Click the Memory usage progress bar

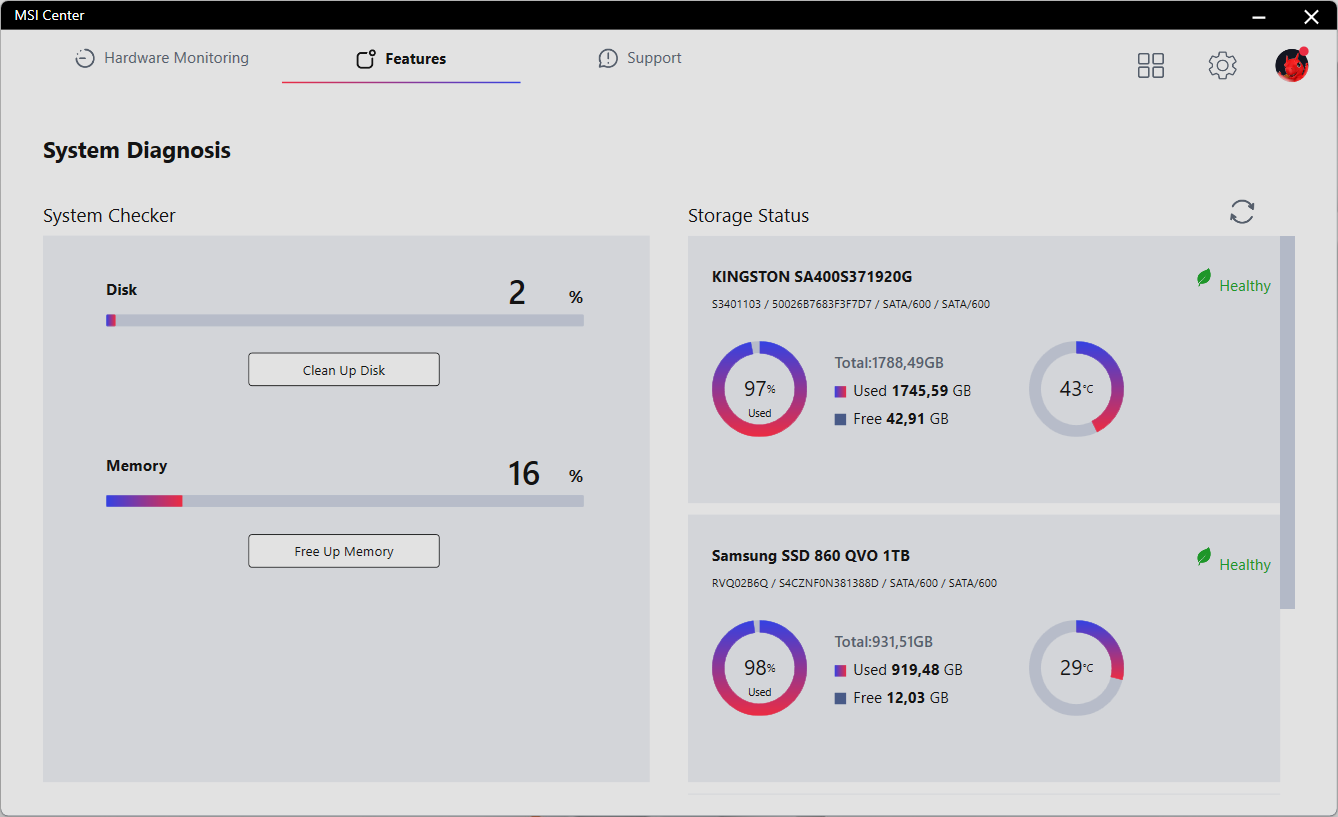click(x=345, y=501)
